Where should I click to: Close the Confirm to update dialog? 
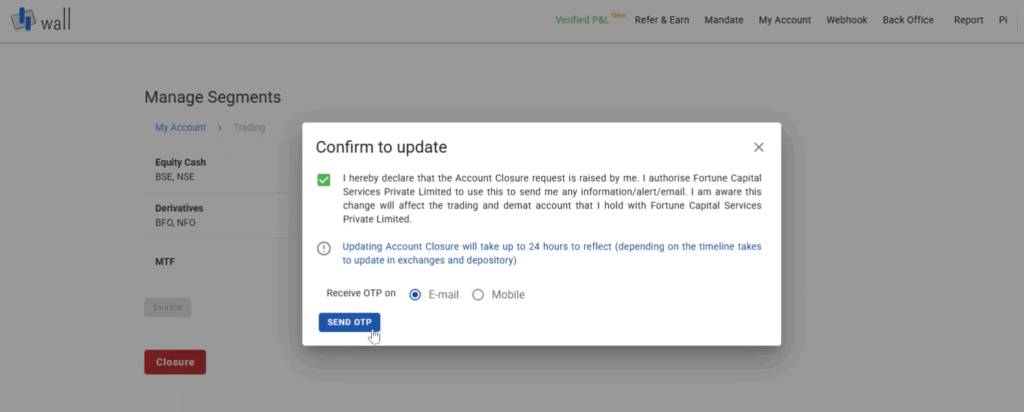click(x=758, y=148)
